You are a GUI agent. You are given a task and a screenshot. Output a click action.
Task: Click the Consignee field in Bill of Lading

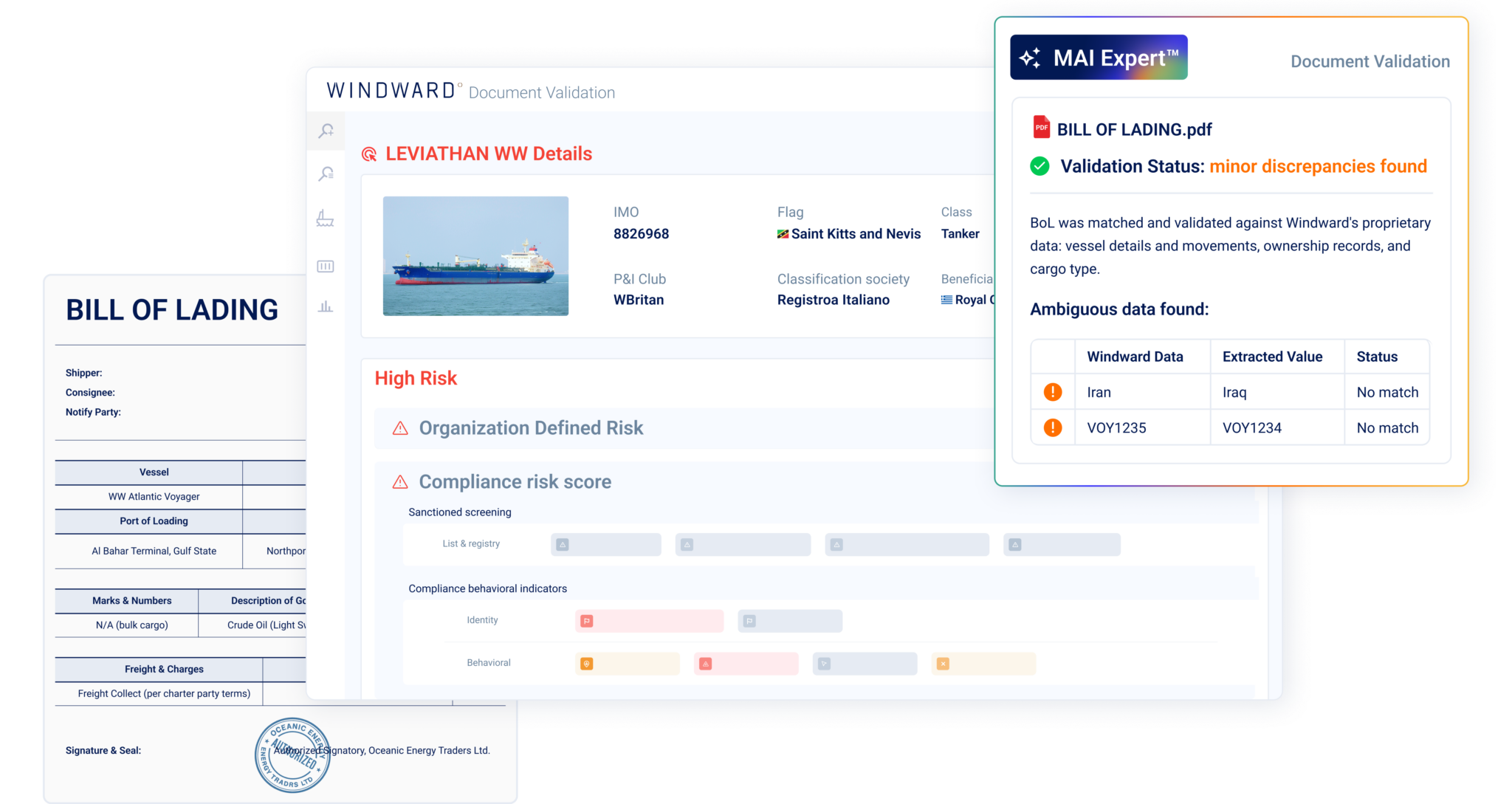90,393
